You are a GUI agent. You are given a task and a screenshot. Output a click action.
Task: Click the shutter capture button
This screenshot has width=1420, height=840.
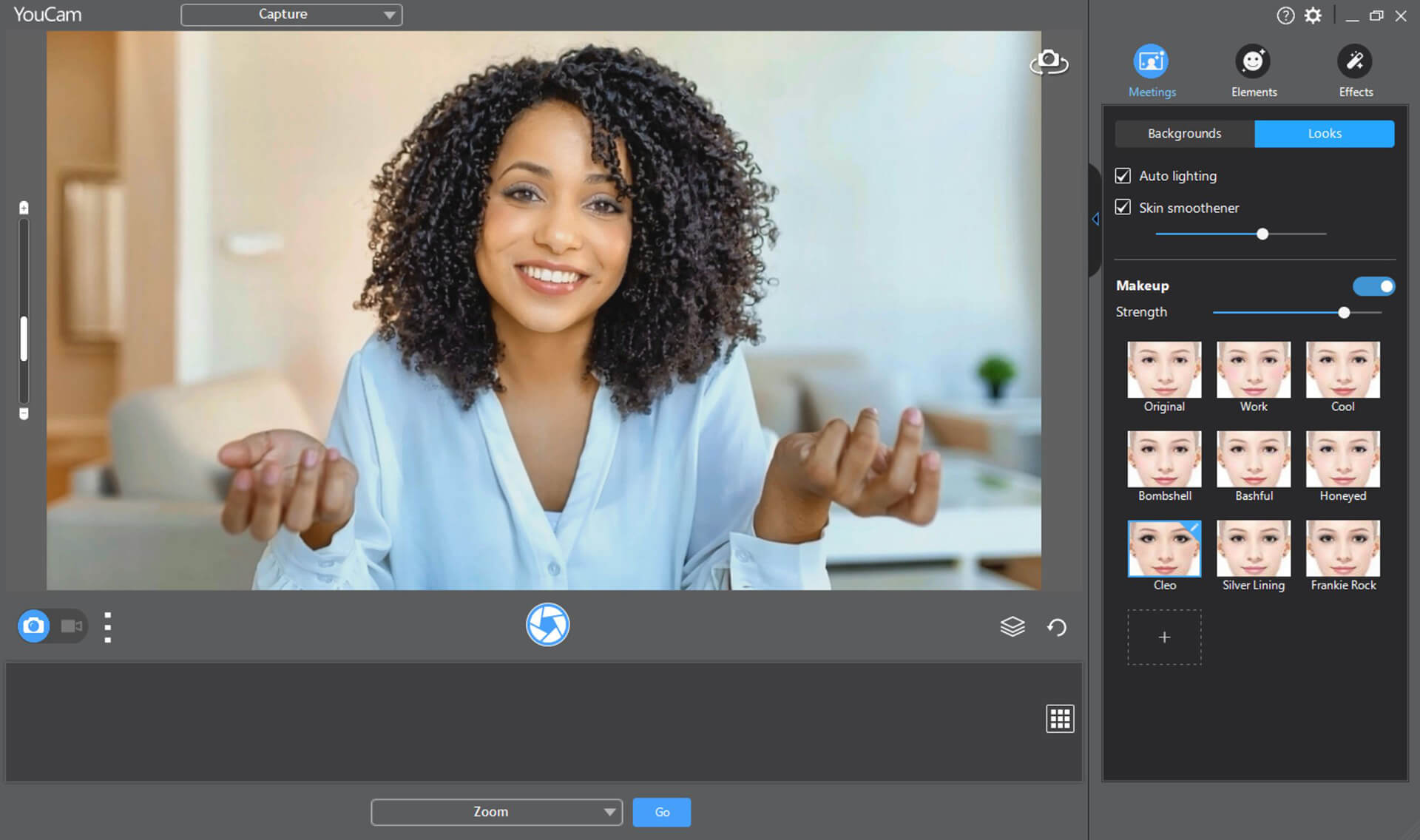pyautogui.click(x=548, y=625)
